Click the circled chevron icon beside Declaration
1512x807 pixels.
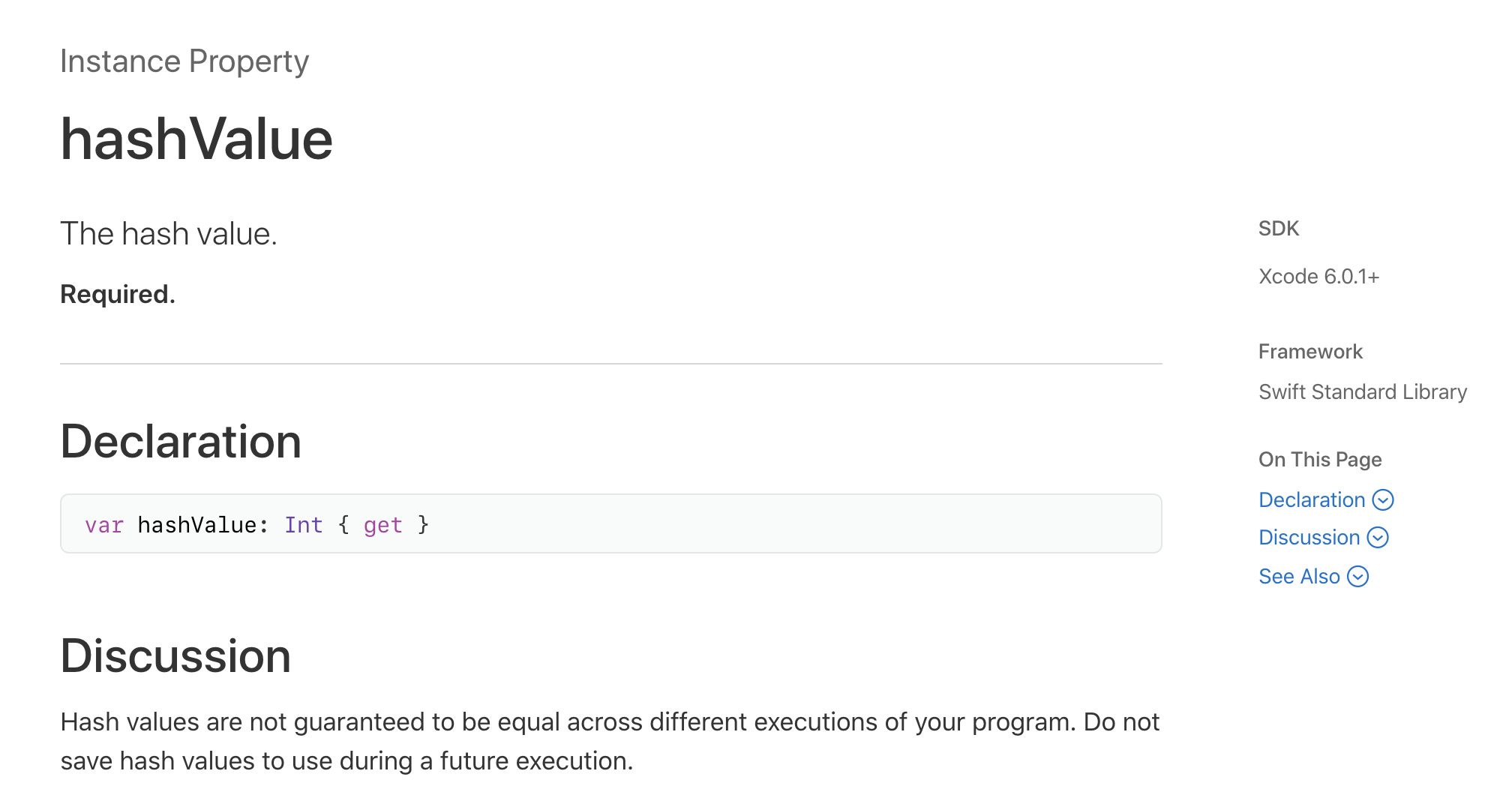[x=1383, y=500]
